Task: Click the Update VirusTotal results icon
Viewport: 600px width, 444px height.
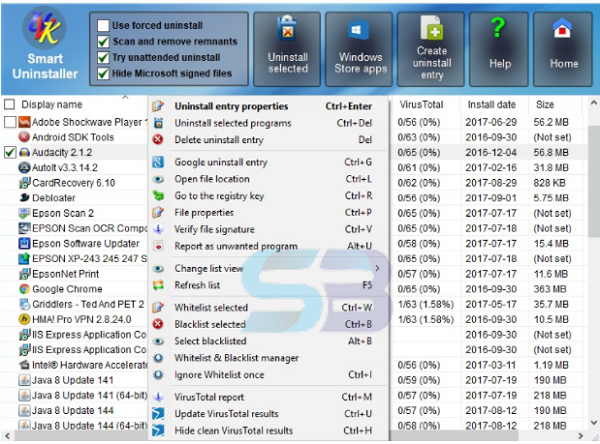Action: [158, 414]
